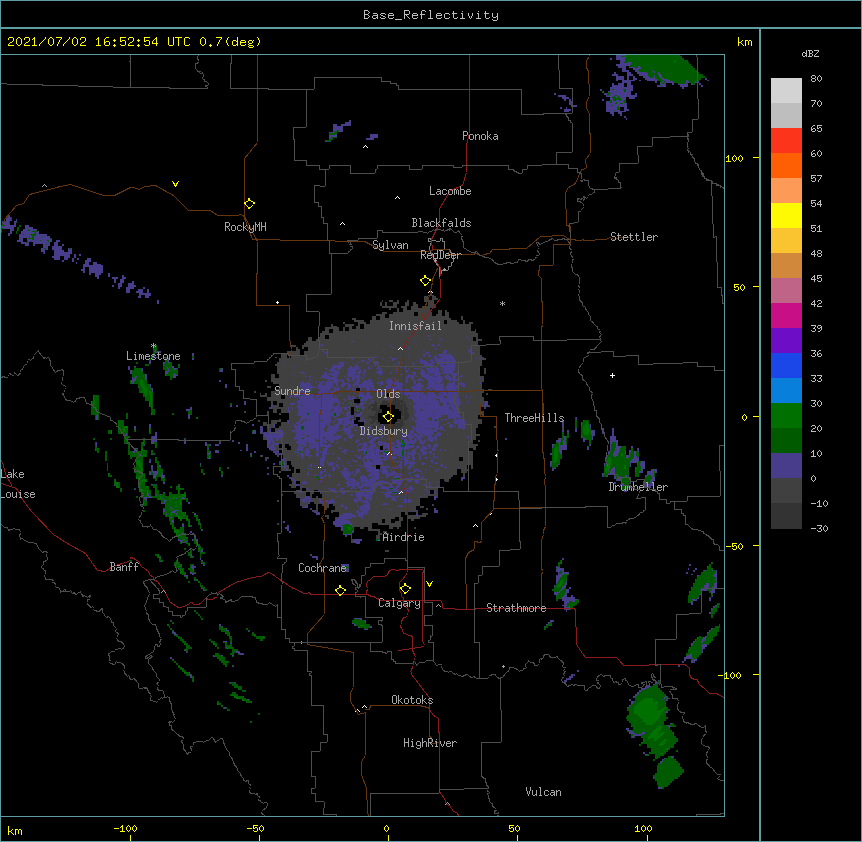
Task: Click the white plus marker north of Drumheller
Action: pos(612,375)
